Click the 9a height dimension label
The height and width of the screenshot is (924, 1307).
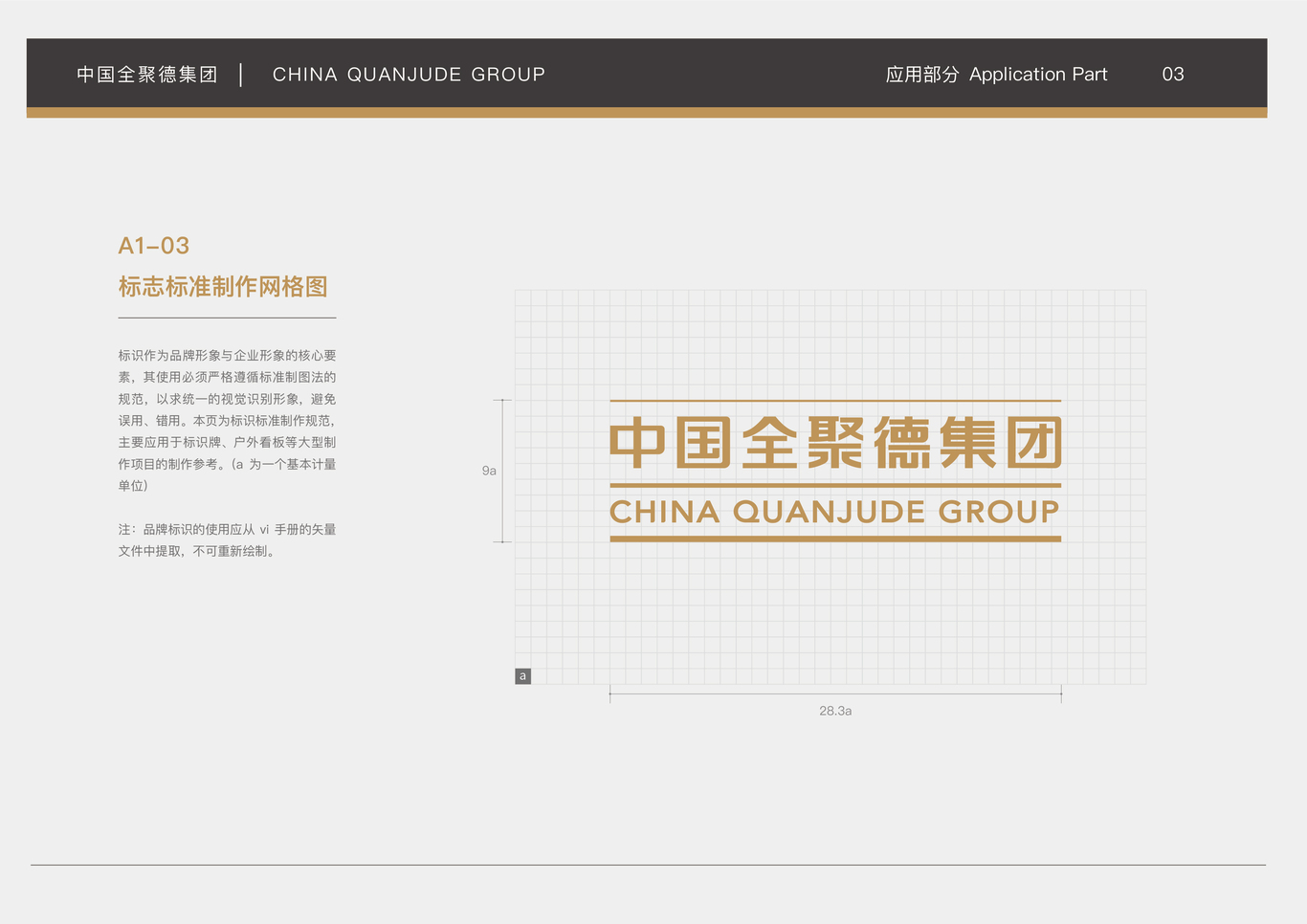pos(489,471)
